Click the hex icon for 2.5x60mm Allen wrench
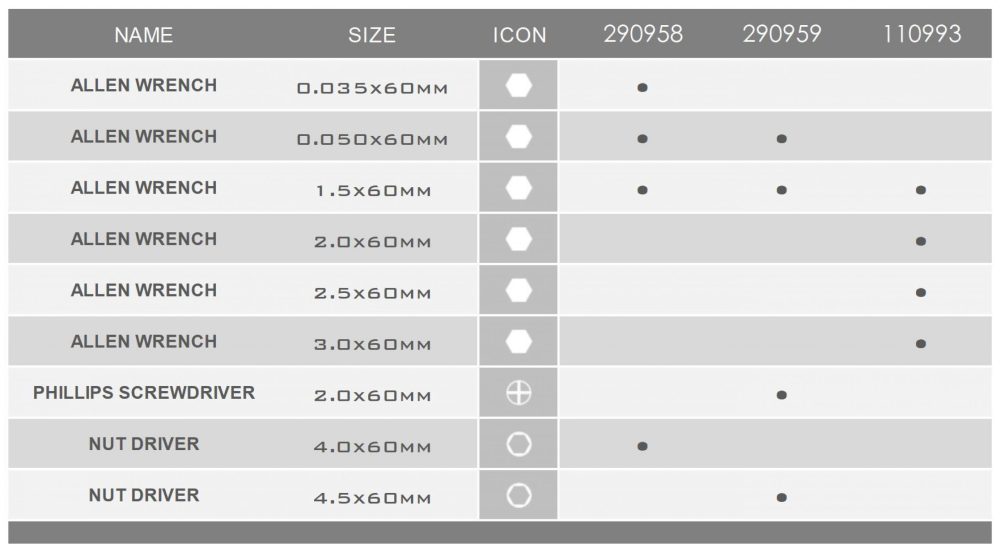Viewport: 1000px width, 552px height. (518, 290)
